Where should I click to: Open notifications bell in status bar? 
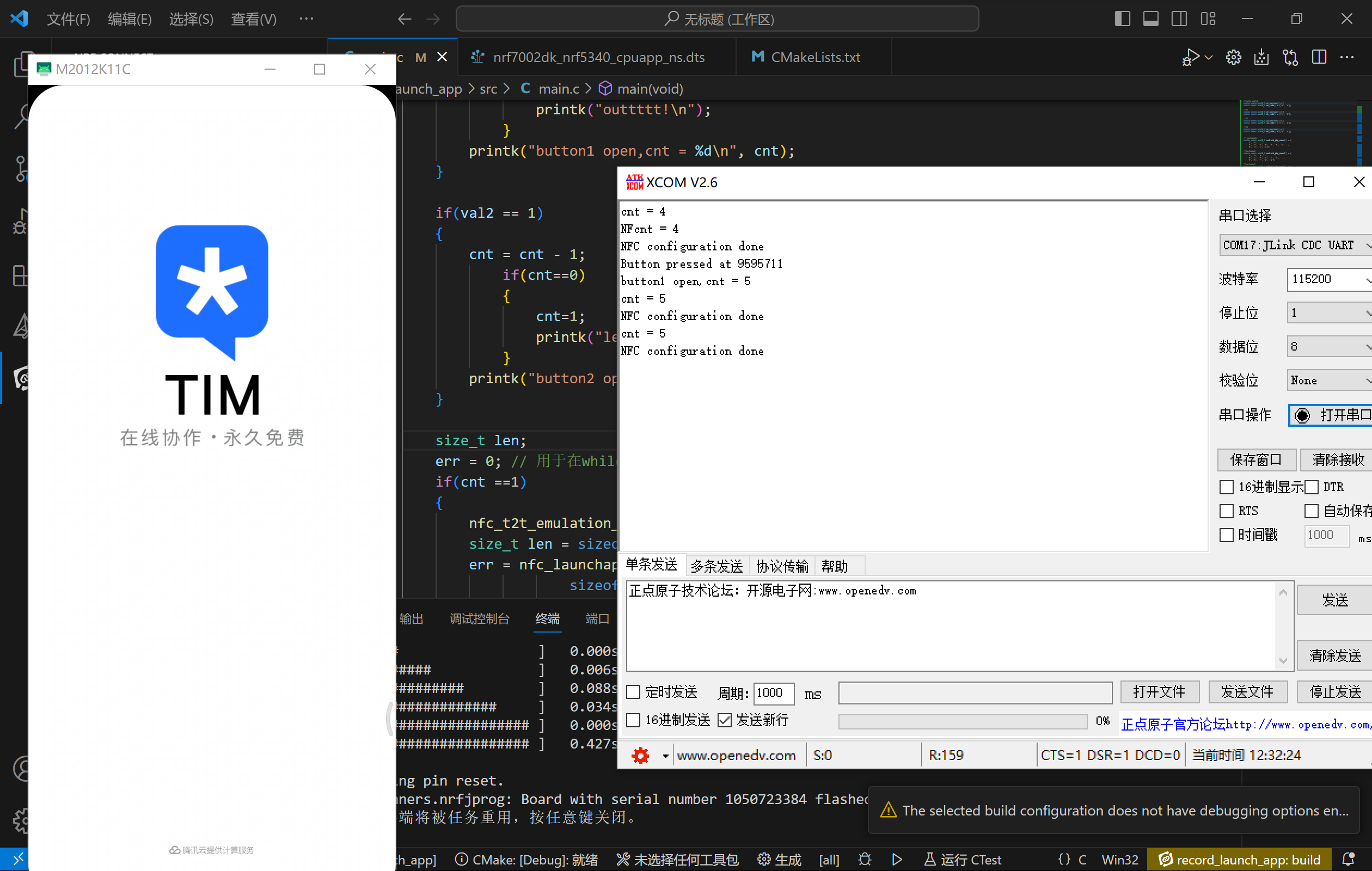point(1349,859)
